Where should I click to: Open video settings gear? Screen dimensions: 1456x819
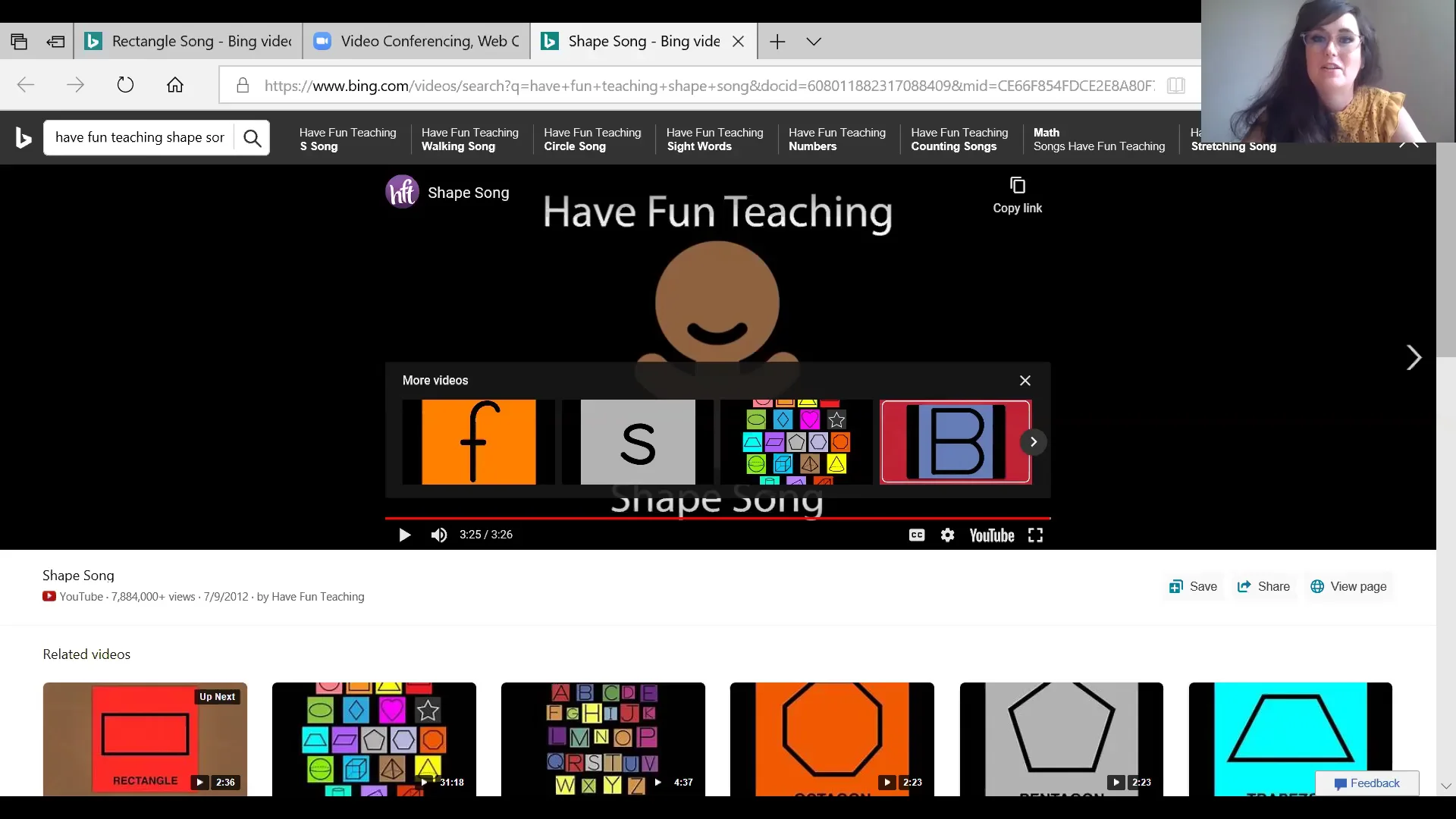point(948,535)
